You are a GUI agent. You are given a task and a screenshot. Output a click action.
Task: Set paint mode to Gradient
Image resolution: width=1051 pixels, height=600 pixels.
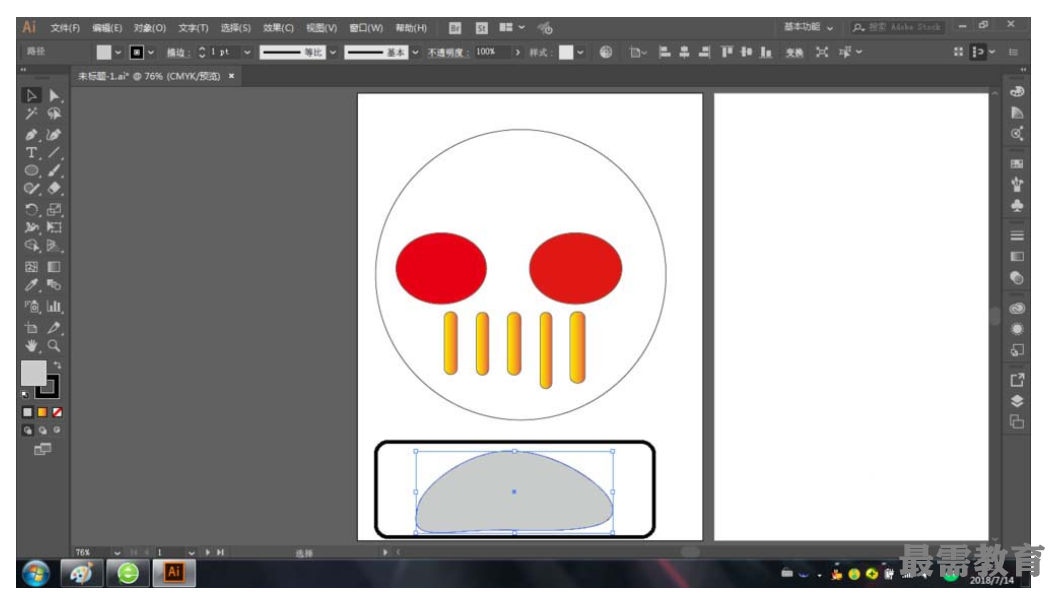pyautogui.click(x=42, y=412)
